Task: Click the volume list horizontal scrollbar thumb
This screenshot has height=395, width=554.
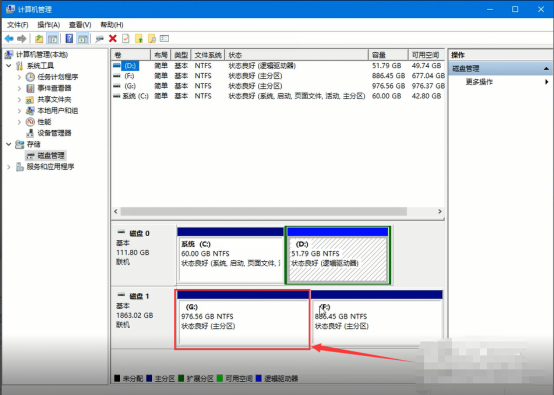Action: point(264,211)
